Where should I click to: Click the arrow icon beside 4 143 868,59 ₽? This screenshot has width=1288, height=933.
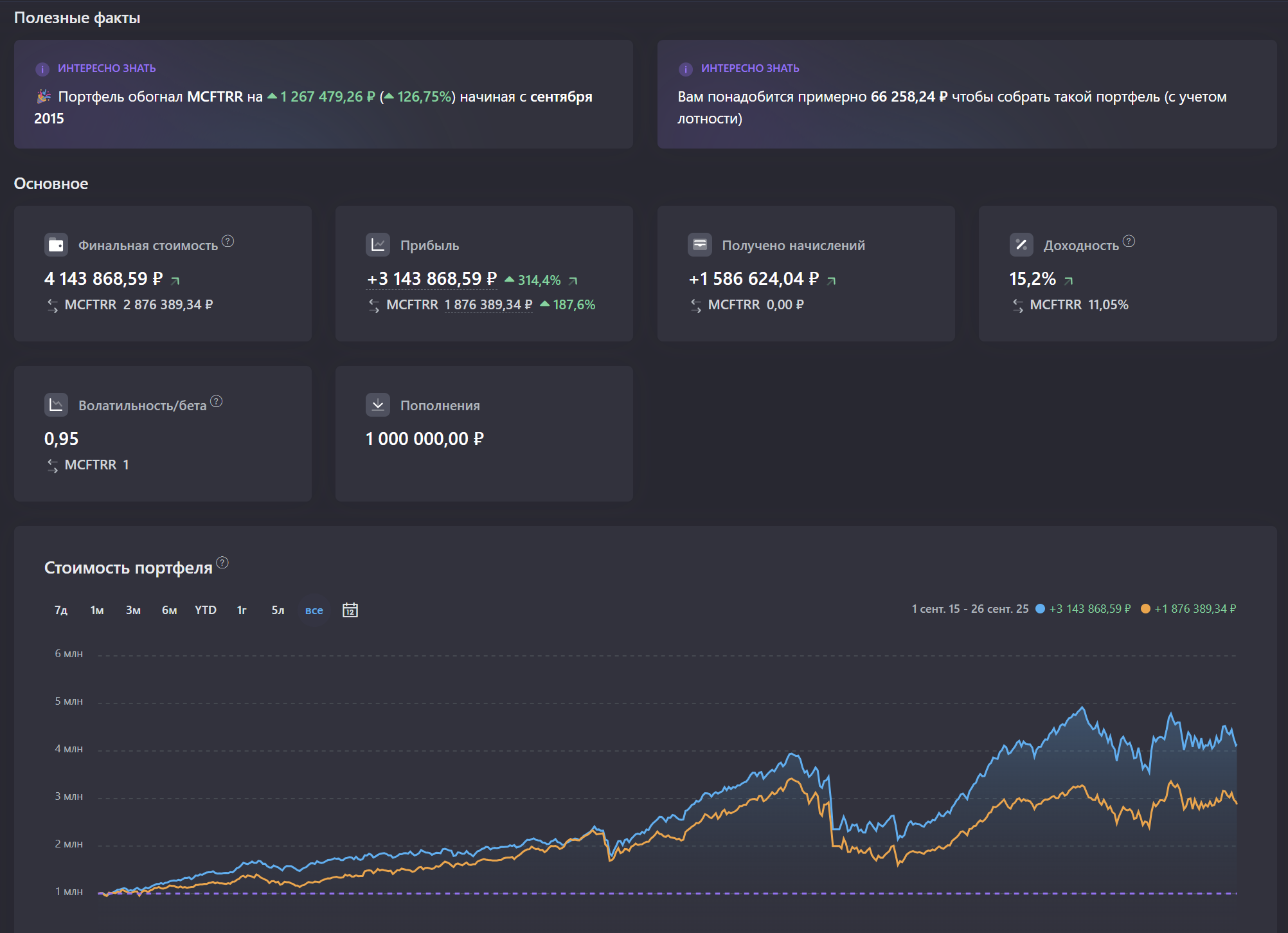point(175,280)
